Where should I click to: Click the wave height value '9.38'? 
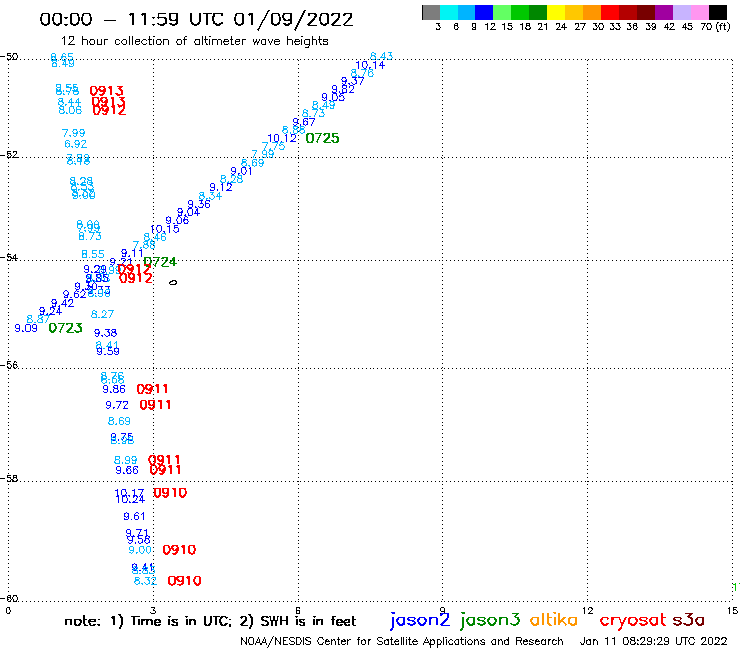click(x=105, y=333)
